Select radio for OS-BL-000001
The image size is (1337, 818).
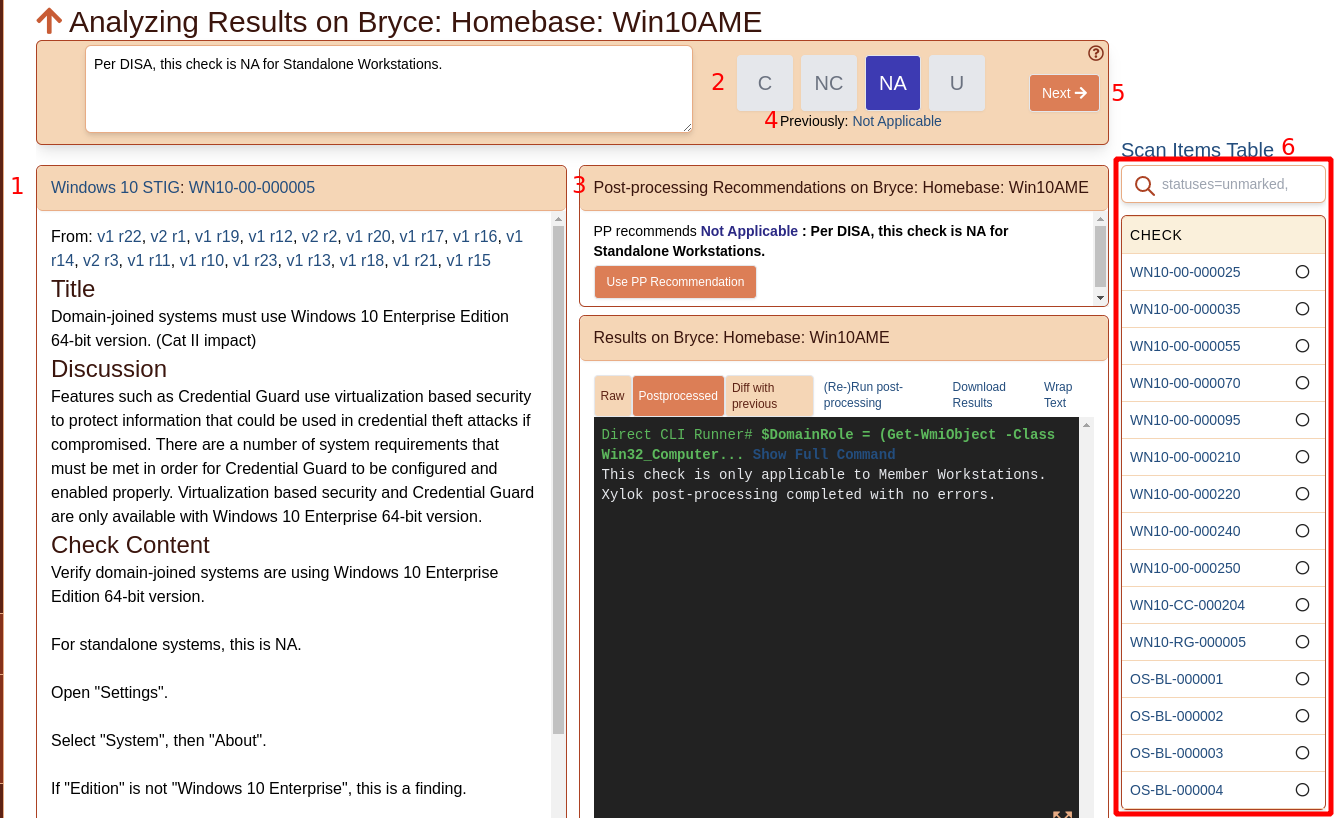pos(1302,678)
